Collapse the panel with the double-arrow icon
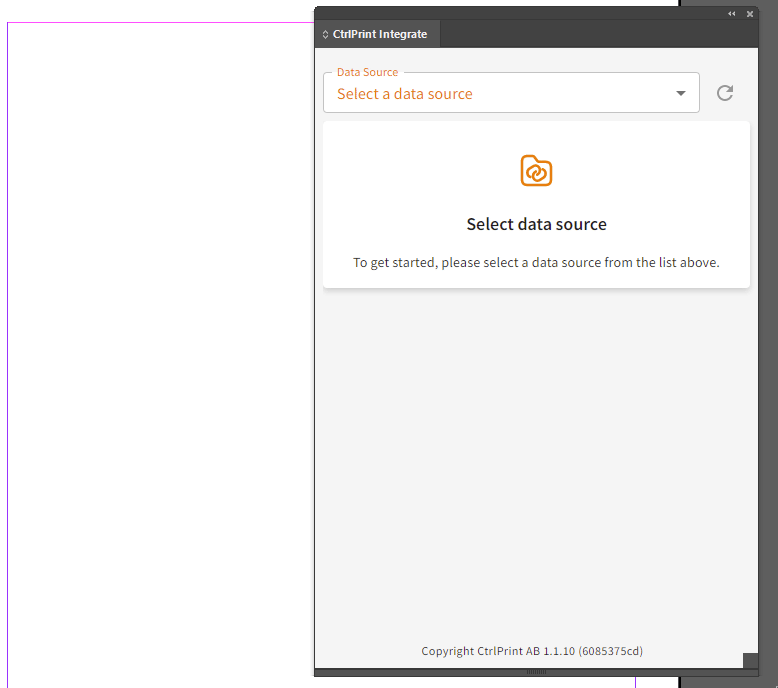This screenshot has height=688, width=778. (732, 14)
